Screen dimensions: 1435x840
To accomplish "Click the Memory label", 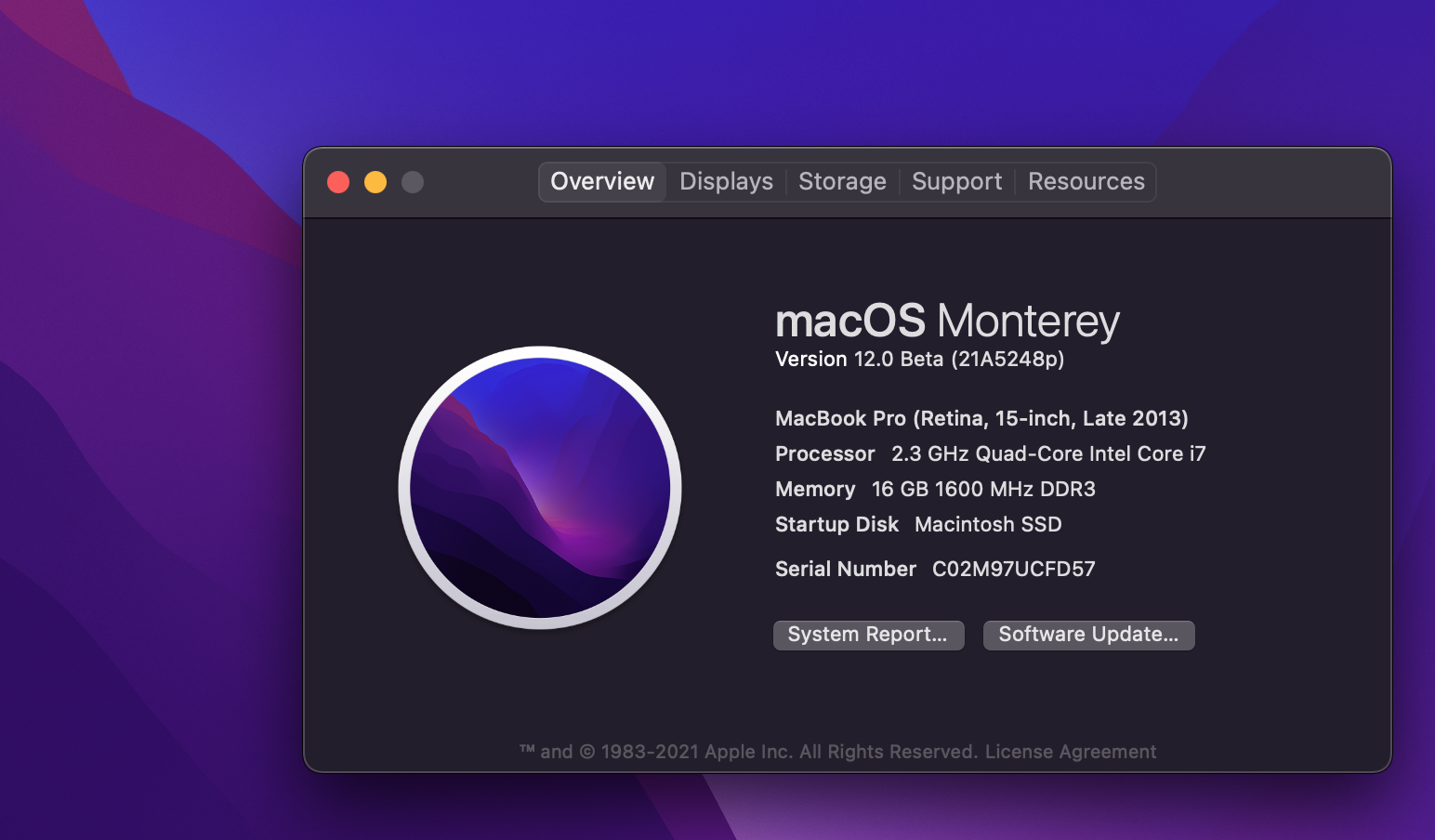I will pyautogui.click(x=815, y=489).
